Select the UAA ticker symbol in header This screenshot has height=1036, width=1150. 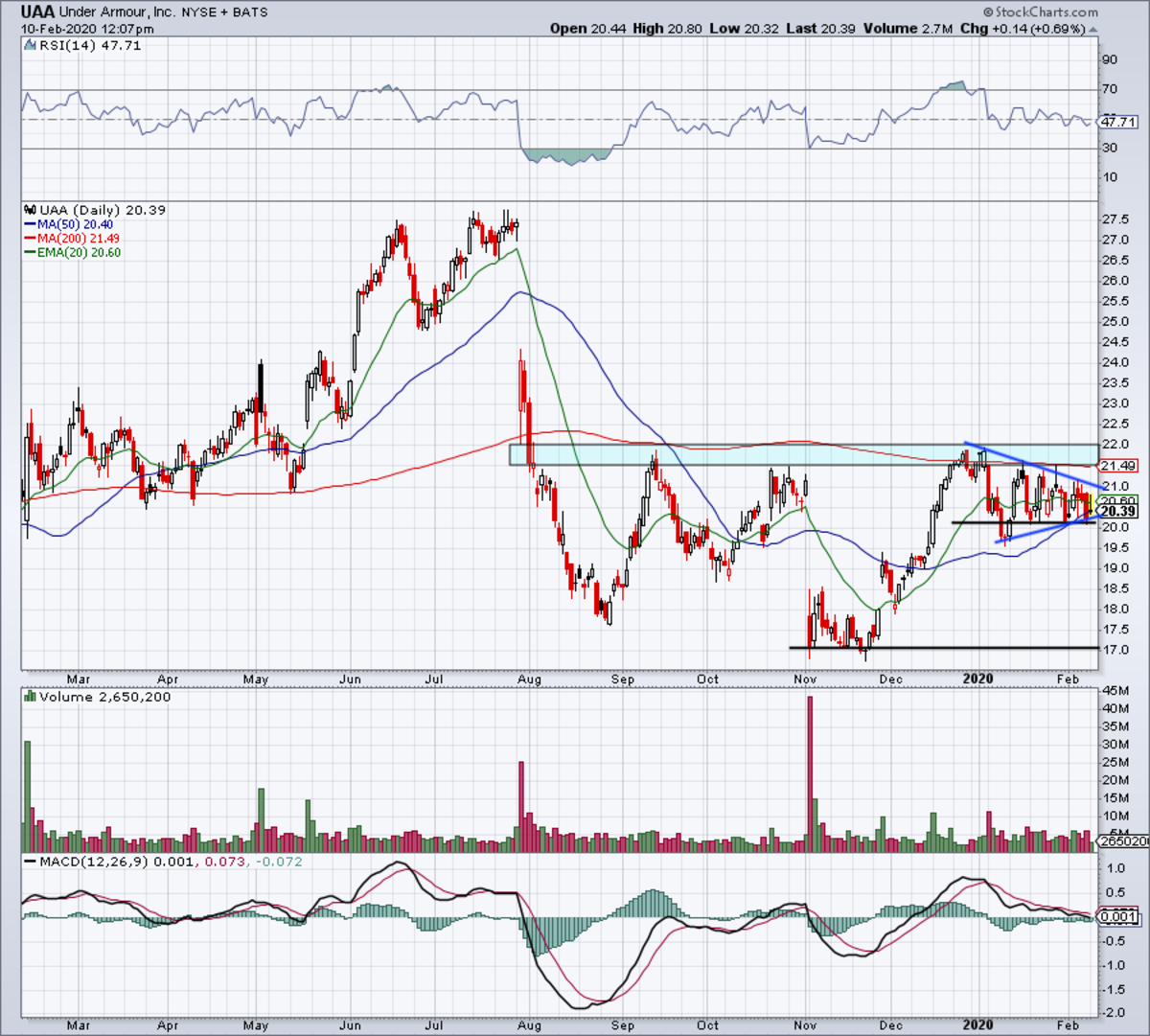[x=37, y=12]
